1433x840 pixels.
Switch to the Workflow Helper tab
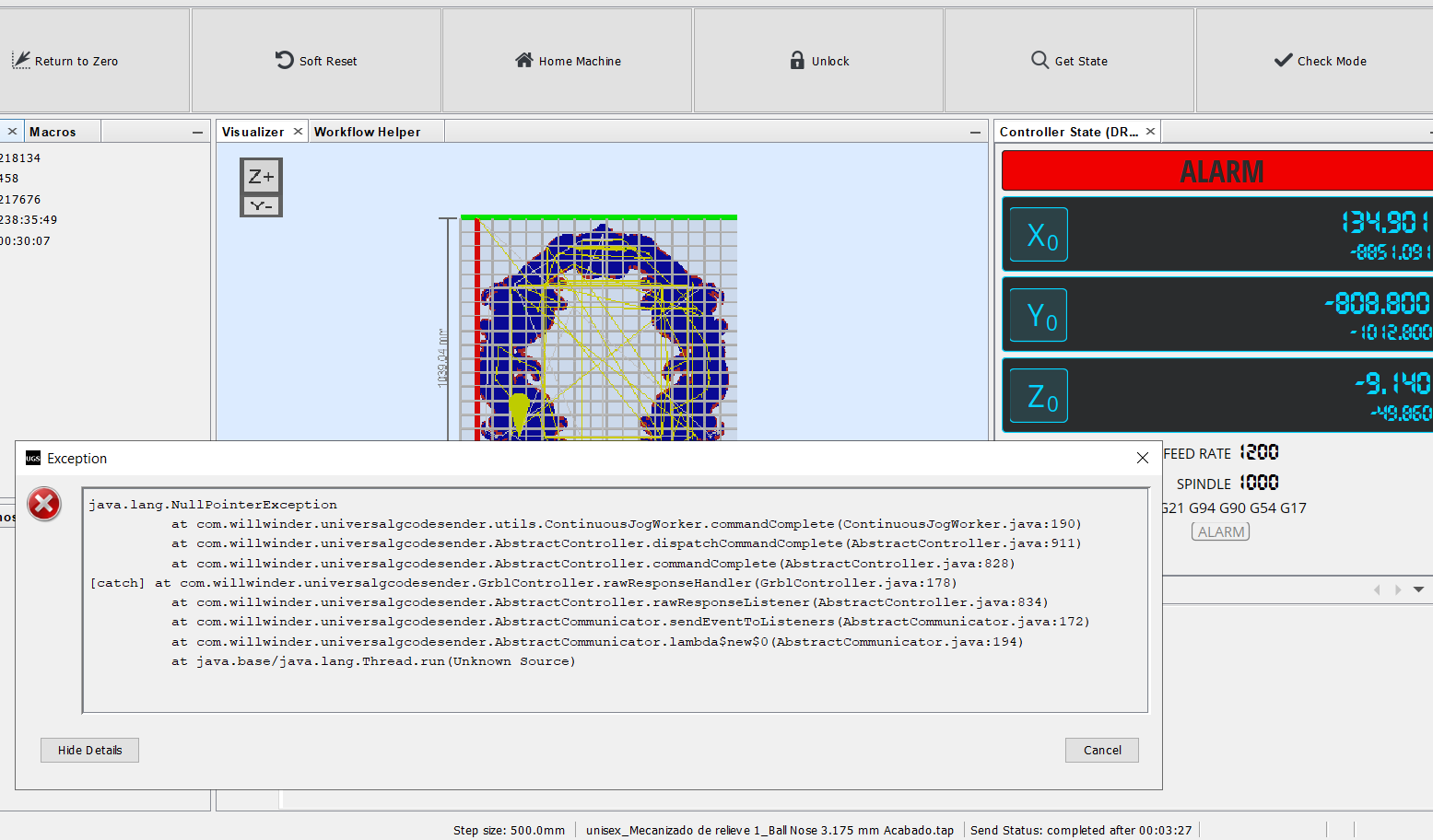click(368, 131)
